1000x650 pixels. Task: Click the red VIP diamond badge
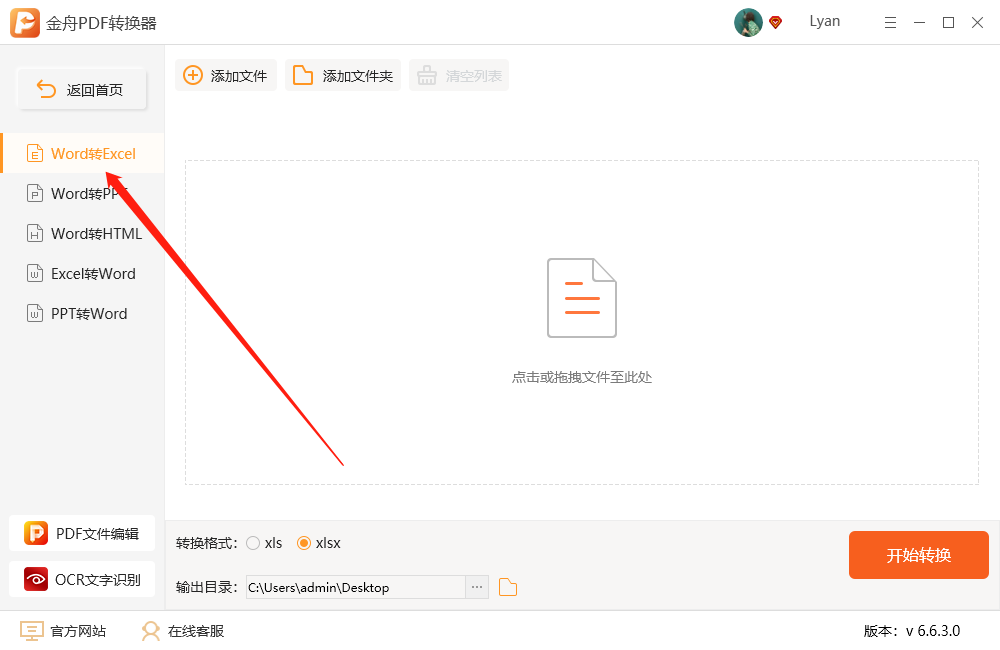coord(776,23)
